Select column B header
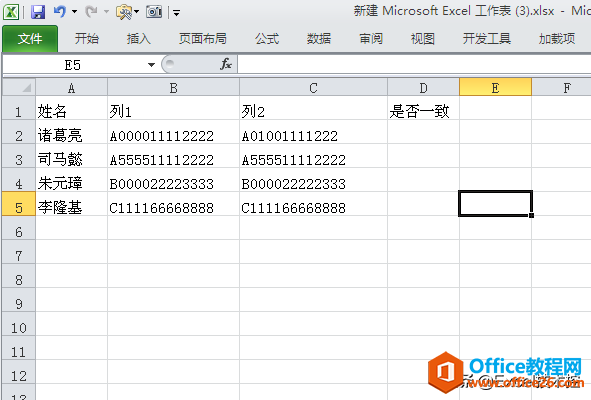591x400 pixels. [173, 87]
